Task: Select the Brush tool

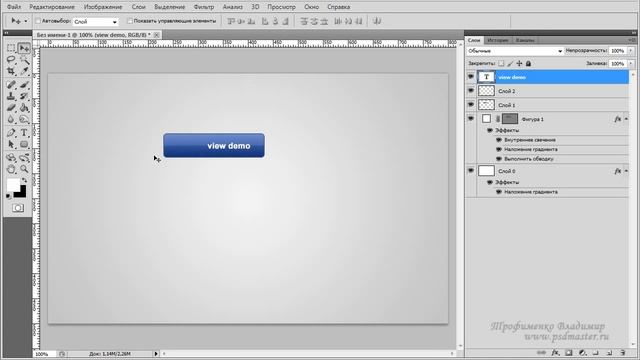Action: 24,85
